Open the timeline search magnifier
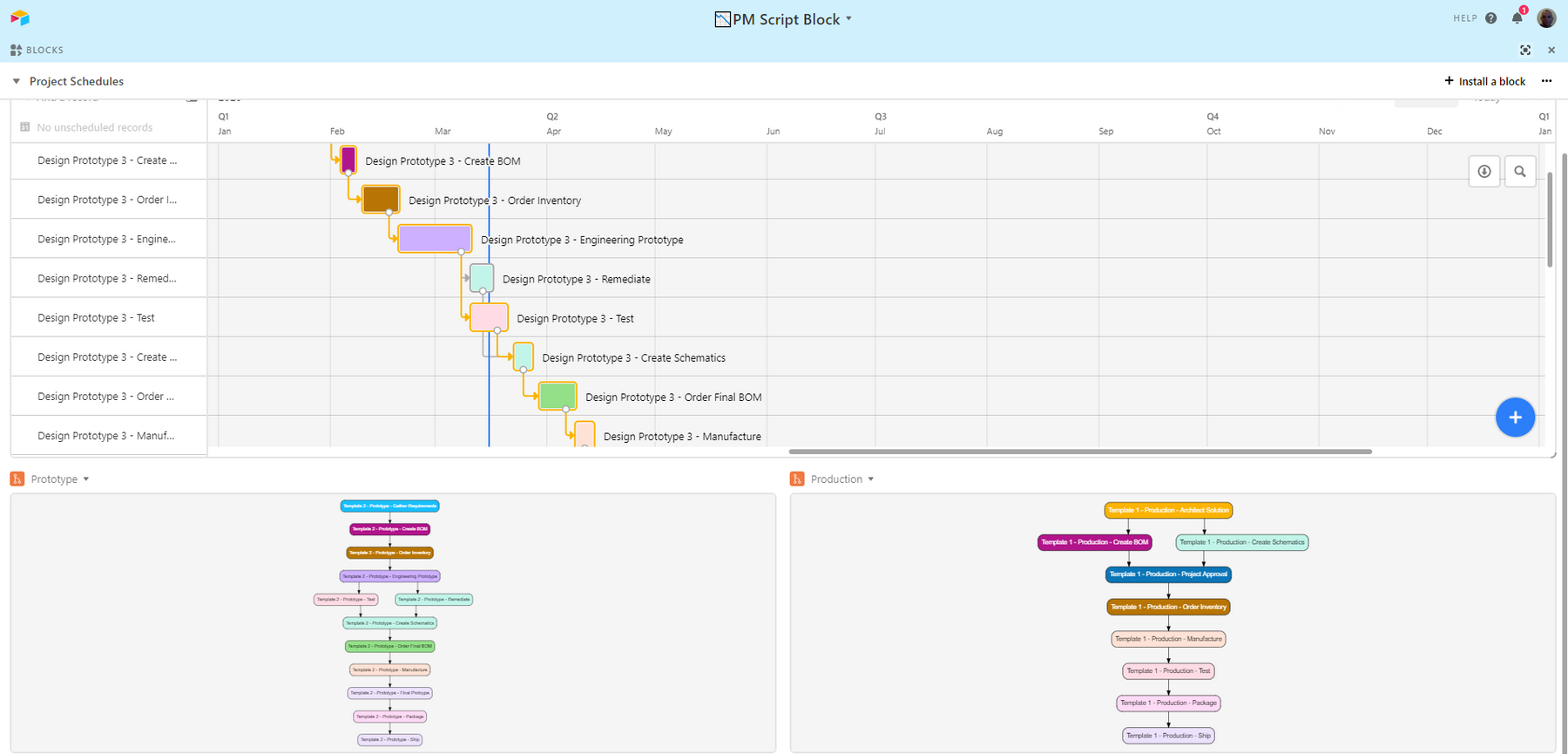 pos(1520,172)
